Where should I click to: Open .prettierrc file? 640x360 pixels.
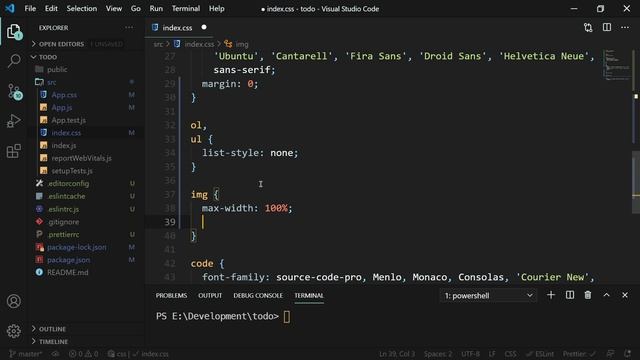(x=63, y=234)
